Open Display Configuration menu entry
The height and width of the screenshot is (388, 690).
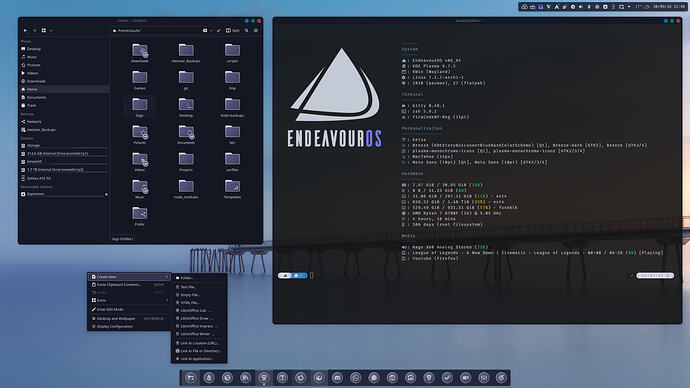click(x=129, y=326)
